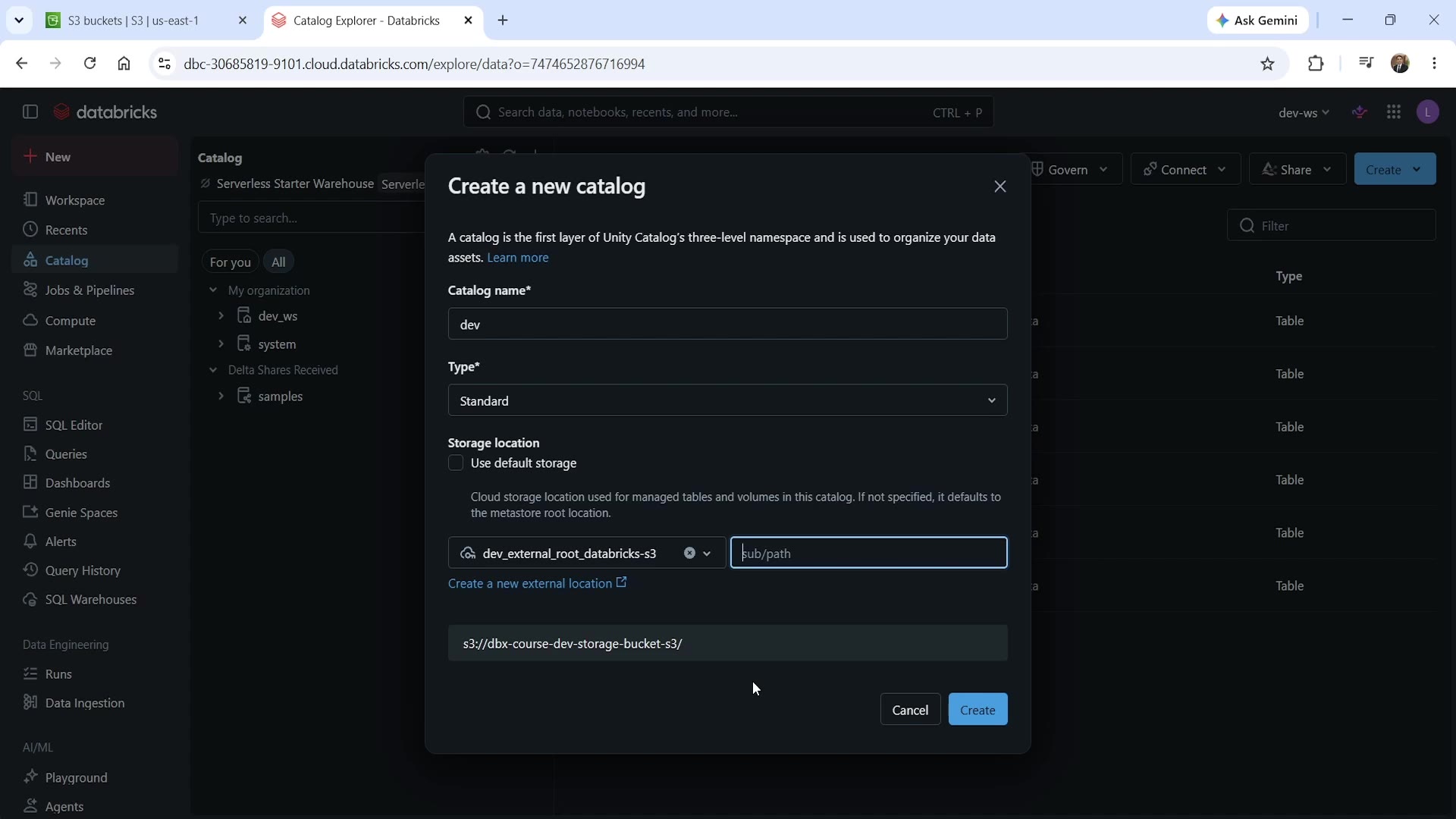Click the Create button in the dialog
Viewport: 1456px width, 819px height.
point(977,710)
